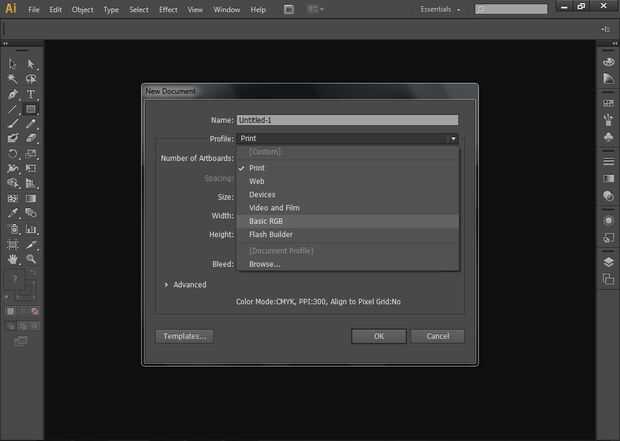Expand the right panel dock arrows
620x441 pixels.
point(614,44)
